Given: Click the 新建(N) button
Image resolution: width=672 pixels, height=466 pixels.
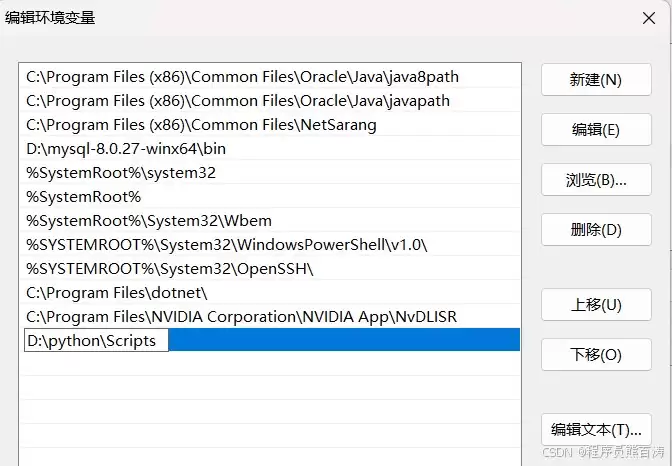Looking at the screenshot, I should (x=596, y=80).
